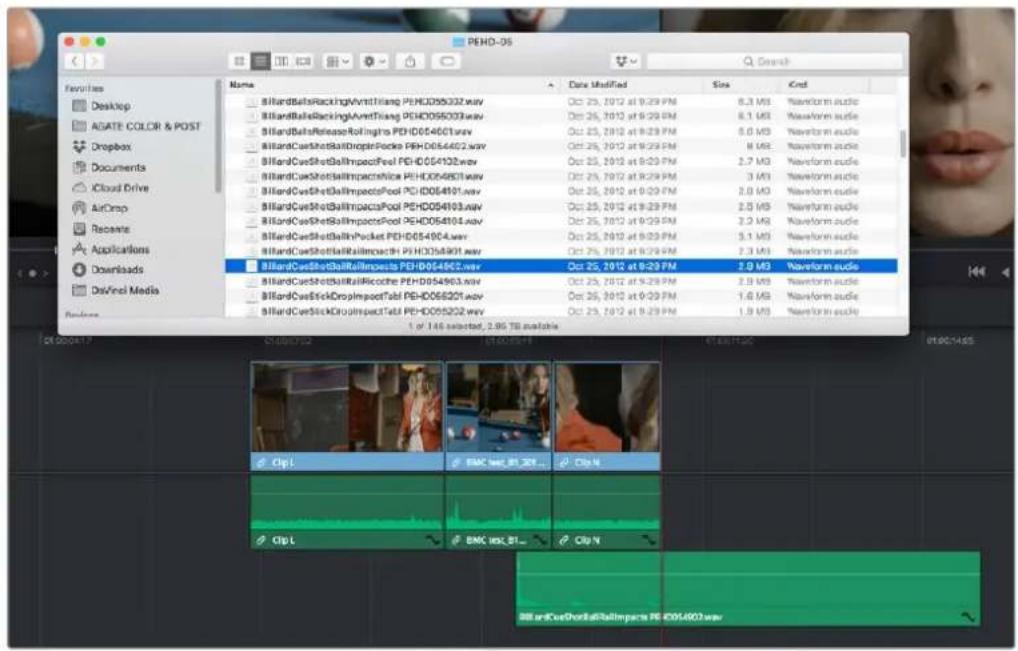
Task: Select file BilliardCueStickDropImpactTabl PEHD055202.wav
Action: pyautogui.click(x=561, y=311)
